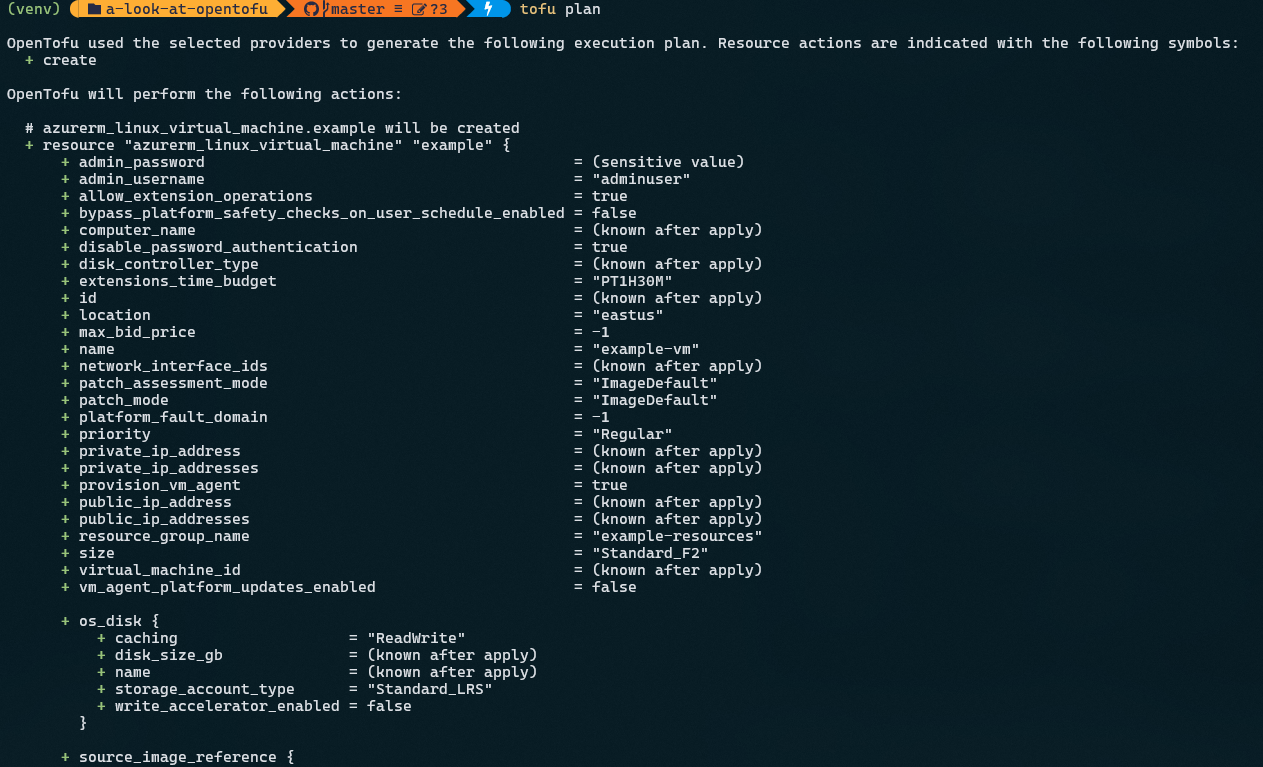The height and width of the screenshot is (767, 1263).
Task: Click virtual_machine_id attribute
Action: coord(160,570)
